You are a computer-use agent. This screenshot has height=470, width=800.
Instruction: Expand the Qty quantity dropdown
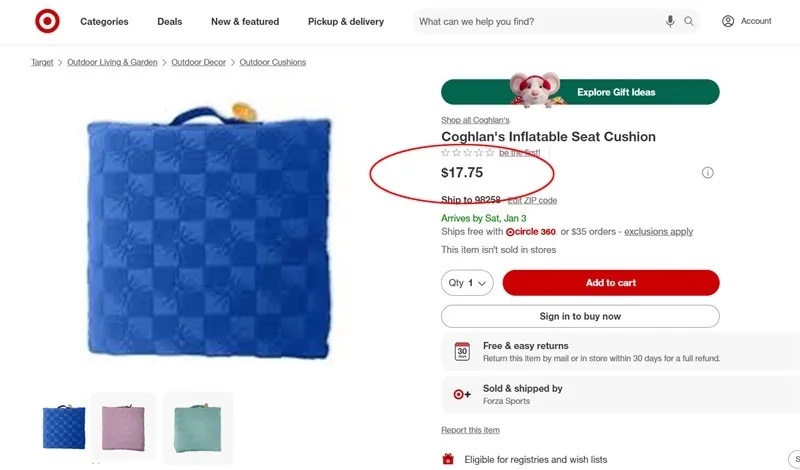(x=467, y=283)
